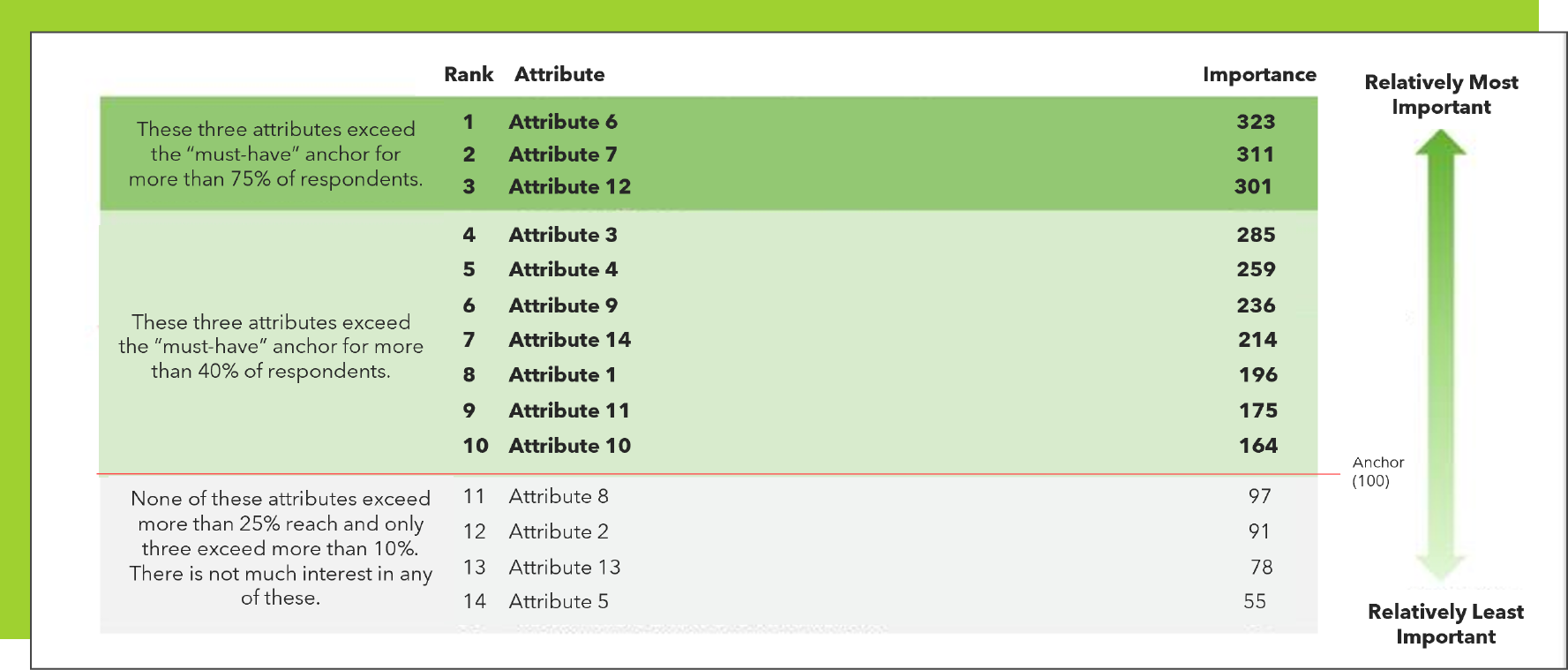Click the importance value 196

(1257, 375)
